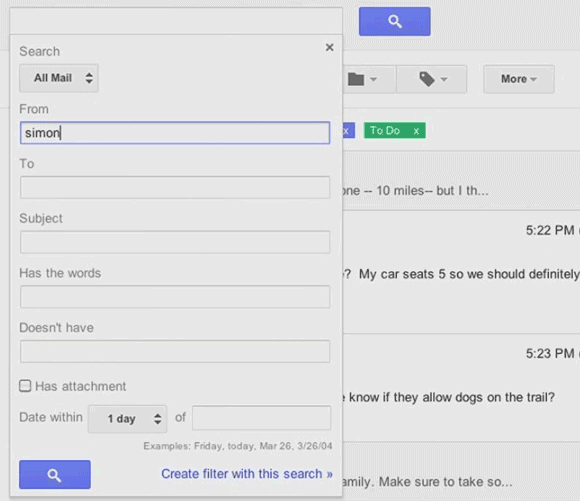Click the bottom blue search magnifier button
The image size is (580, 501).
[55, 474]
